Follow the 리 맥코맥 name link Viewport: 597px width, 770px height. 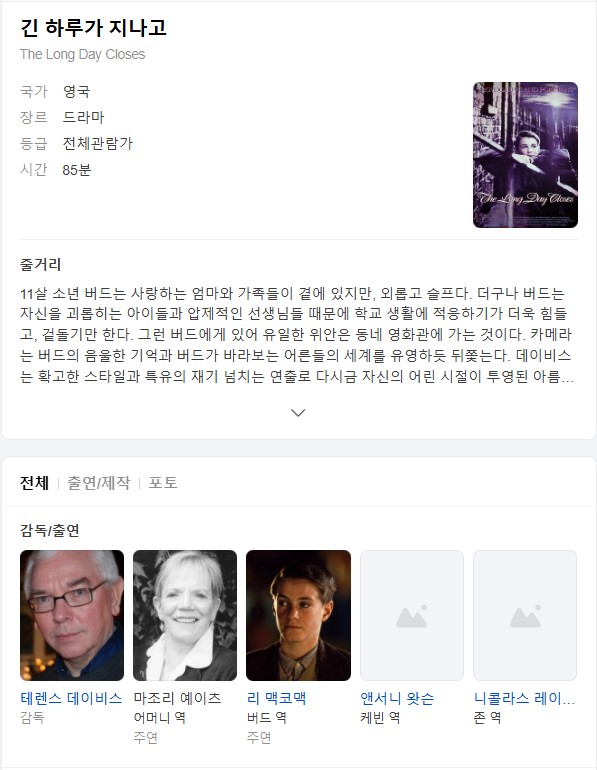click(276, 698)
